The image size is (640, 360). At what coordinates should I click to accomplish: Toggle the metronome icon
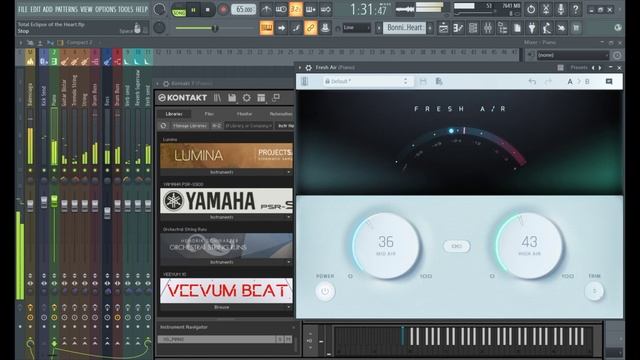pos(266,9)
